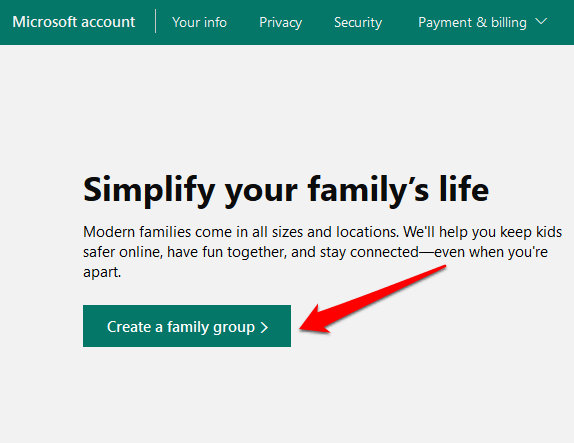This screenshot has height=443, width=574.
Task: Click the "have fun together" text
Action: pyautogui.click(x=227, y=252)
